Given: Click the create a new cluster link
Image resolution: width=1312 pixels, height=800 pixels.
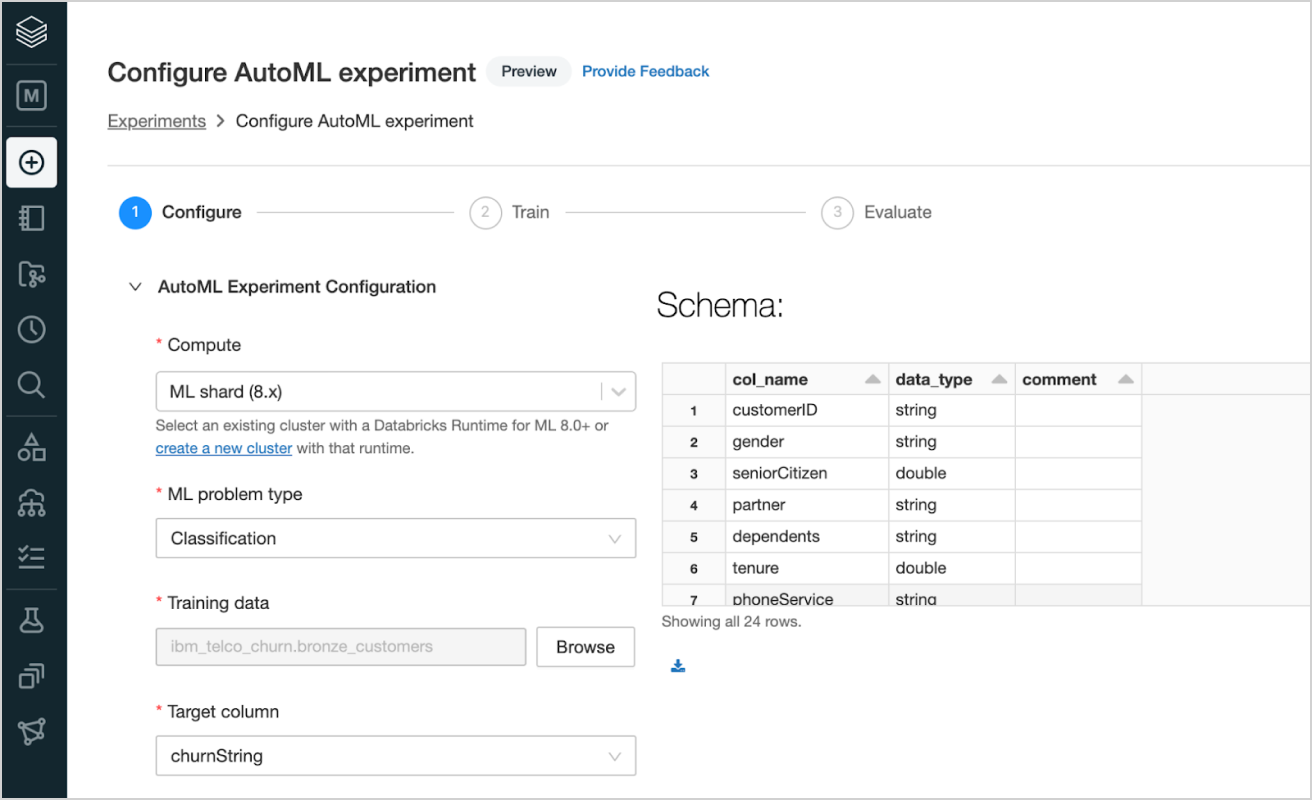Looking at the screenshot, I should (224, 448).
